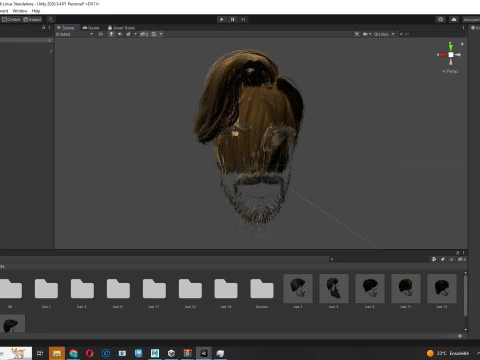
Task: Lock the scene gizmo rotation
Action: [462, 44]
